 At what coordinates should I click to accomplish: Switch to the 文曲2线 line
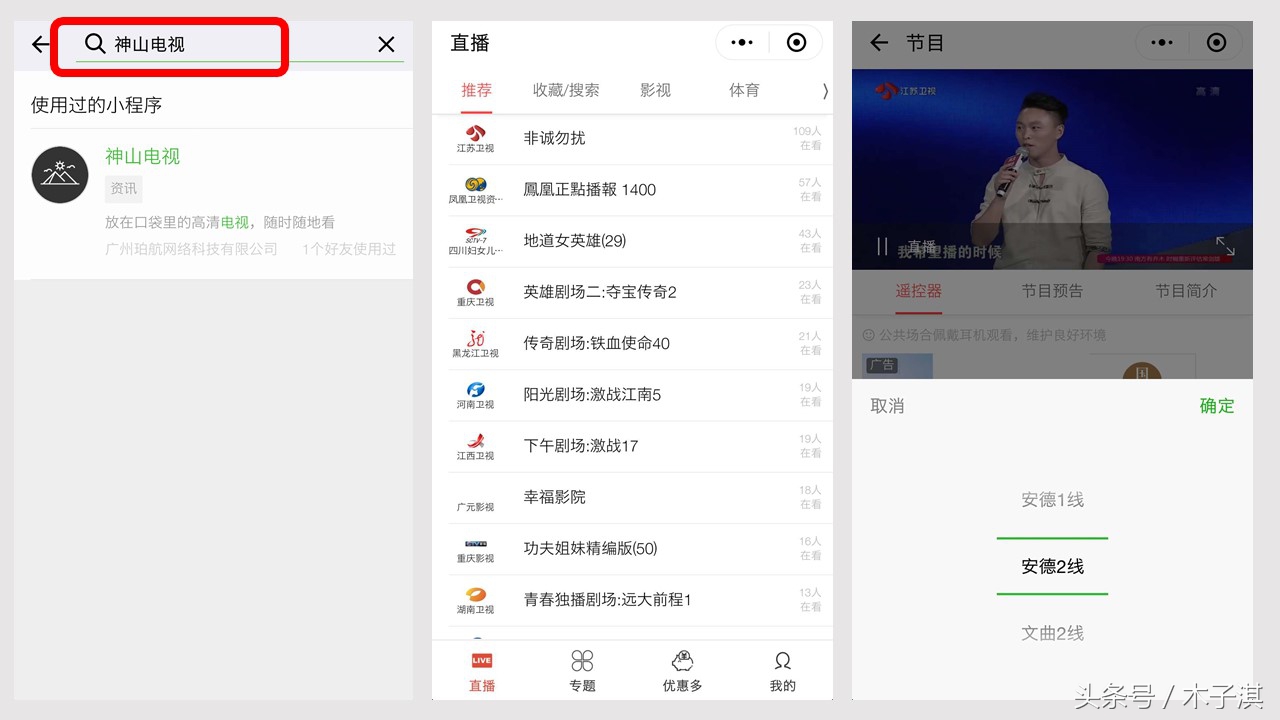click(x=1052, y=633)
